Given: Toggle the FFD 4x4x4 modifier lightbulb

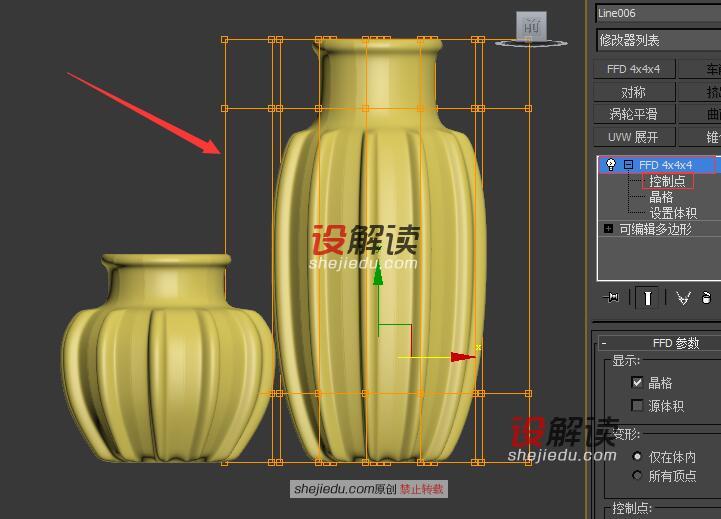Looking at the screenshot, I should tap(611, 164).
